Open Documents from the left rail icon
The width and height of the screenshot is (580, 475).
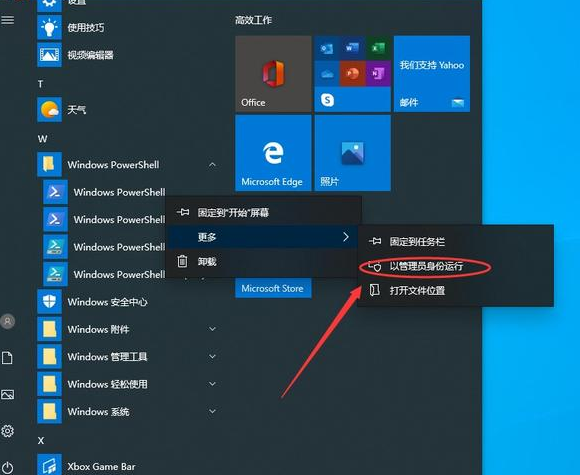(7, 358)
